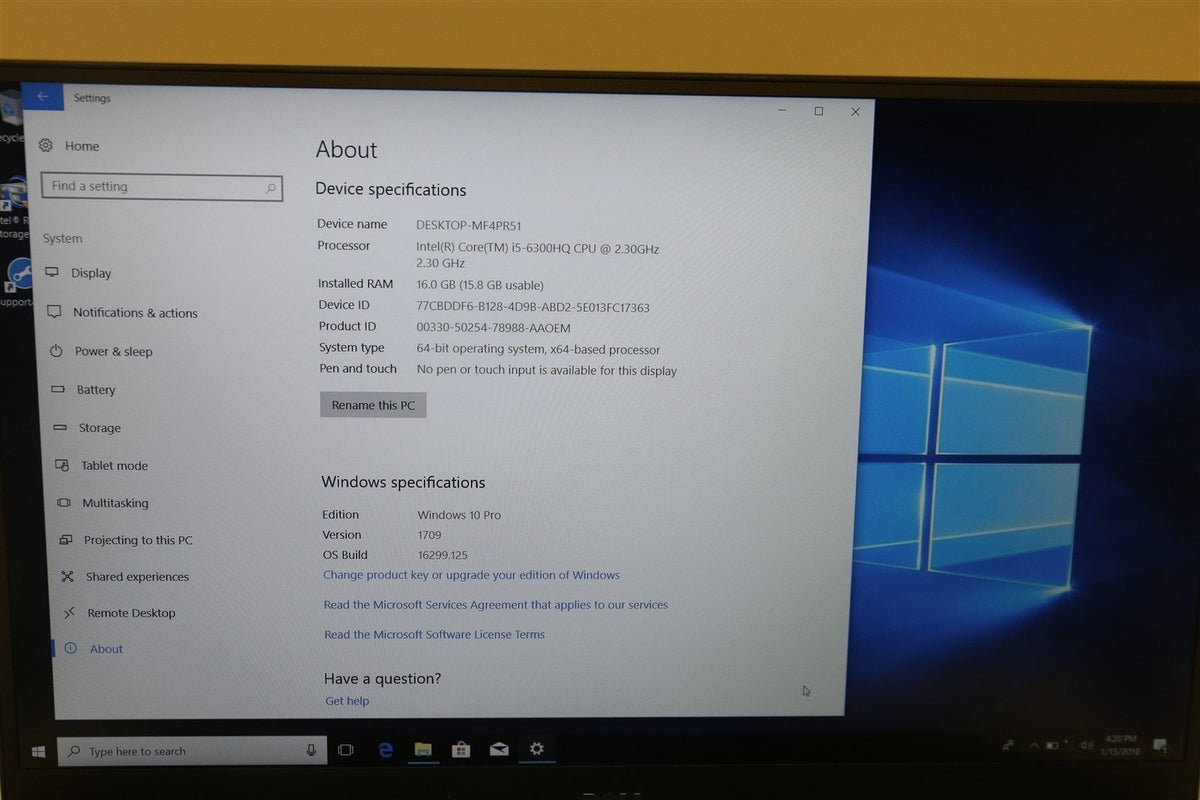
Task: Click the back arrow in Settings
Action: point(41,96)
